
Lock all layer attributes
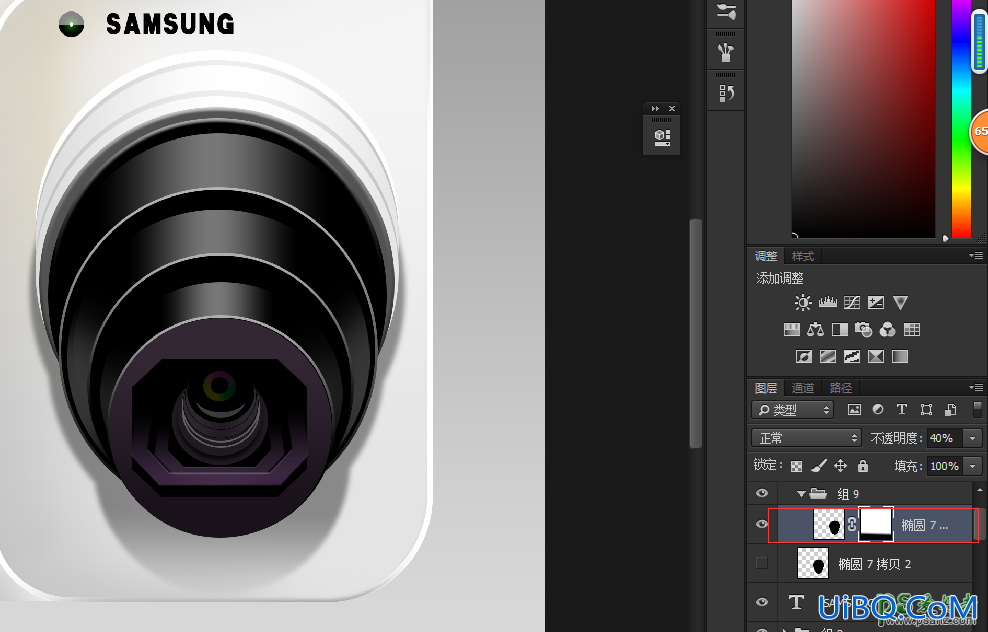863,466
